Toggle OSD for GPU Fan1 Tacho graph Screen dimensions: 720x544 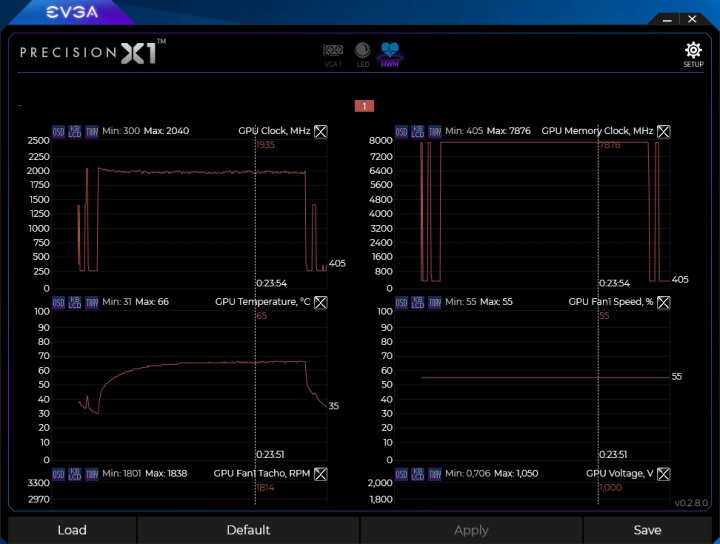pyautogui.click(x=58, y=474)
